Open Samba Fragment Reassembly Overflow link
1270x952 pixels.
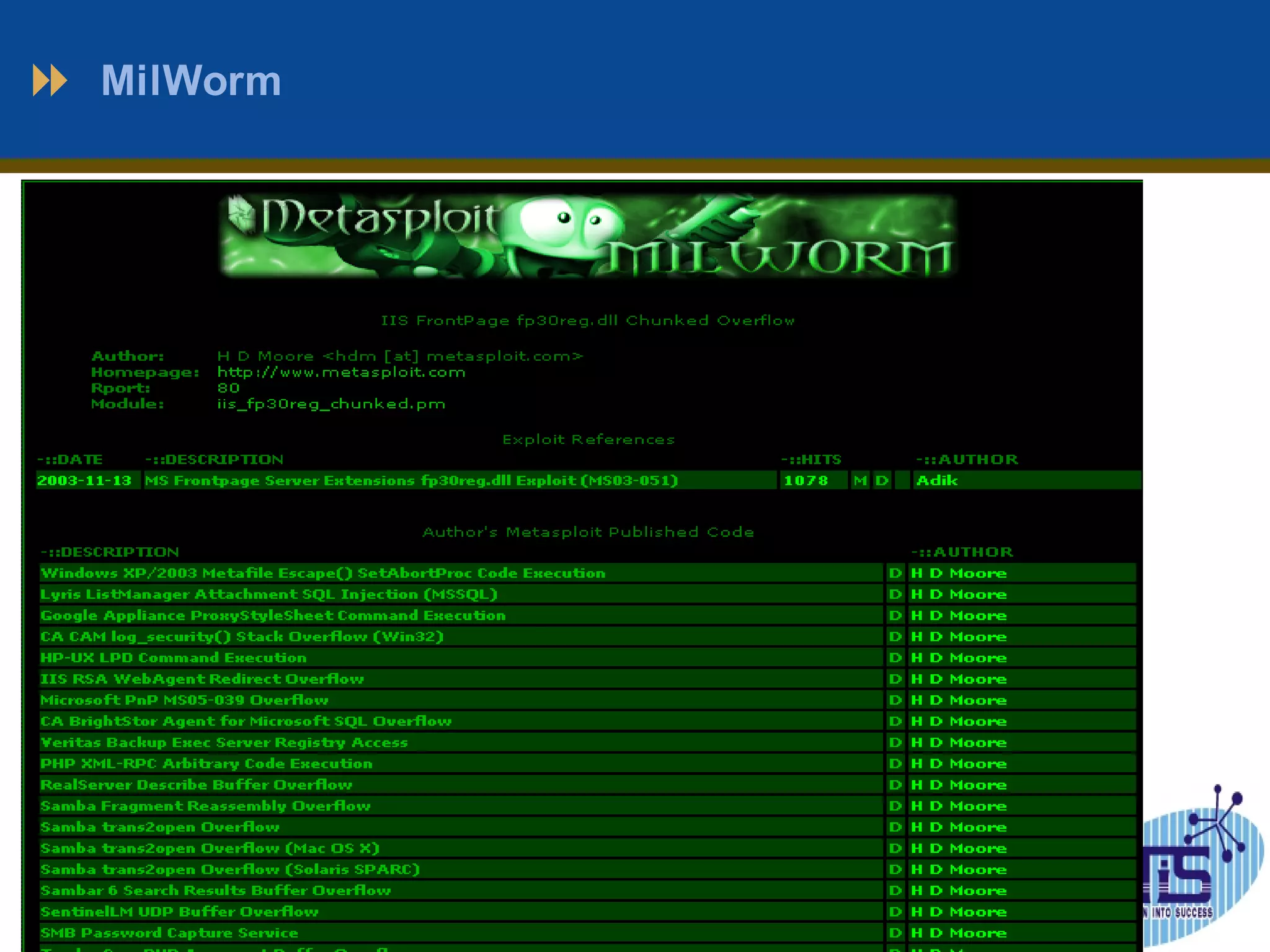[205, 806]
